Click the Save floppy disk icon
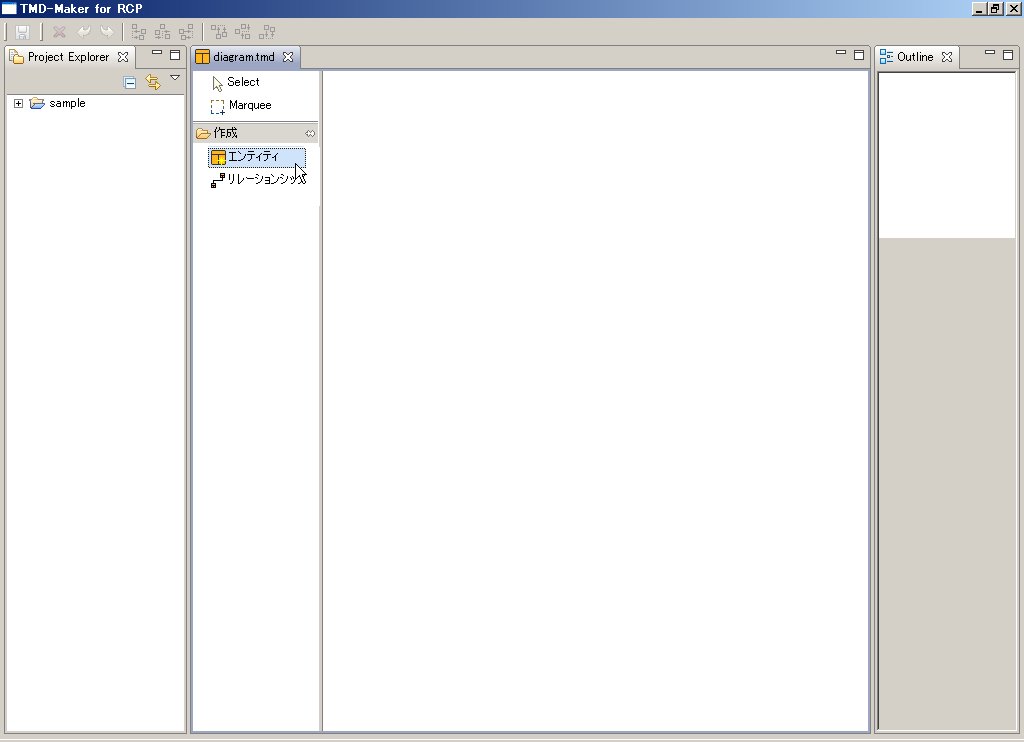The image size is (1024, 742). 23,32
